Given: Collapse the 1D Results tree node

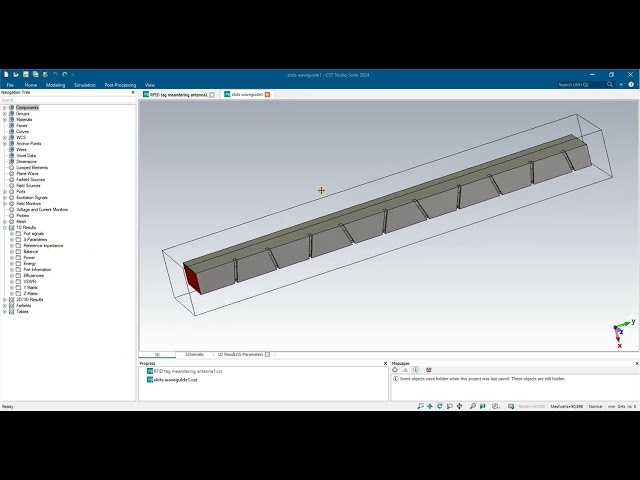Looking at the screenshot, I should 5,227.
